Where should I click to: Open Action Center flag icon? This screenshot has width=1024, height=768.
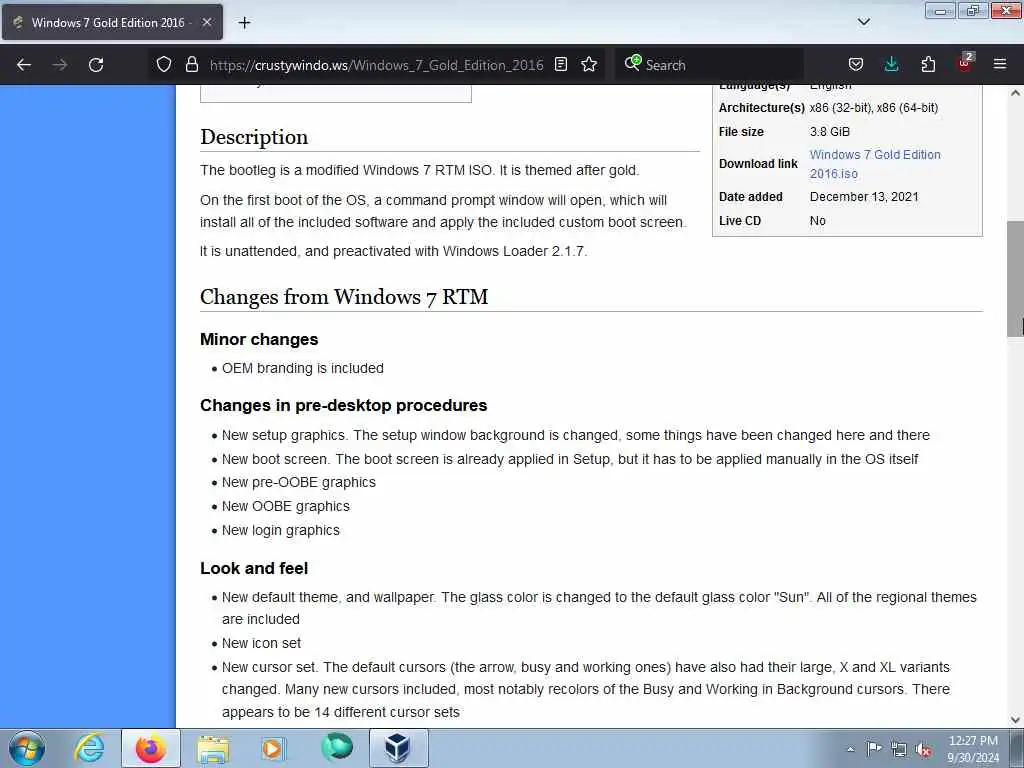coord(874,749)
